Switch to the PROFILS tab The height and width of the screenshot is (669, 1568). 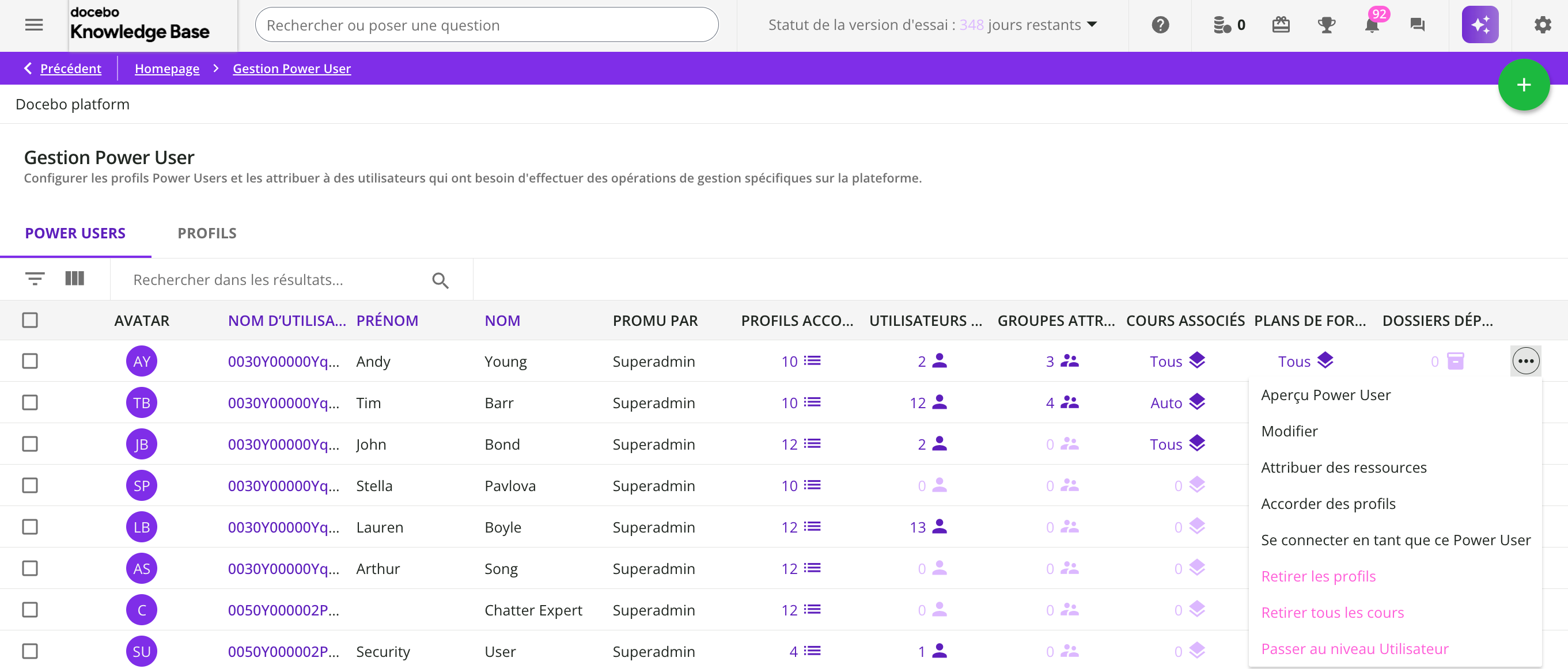[x=207, y=234]
